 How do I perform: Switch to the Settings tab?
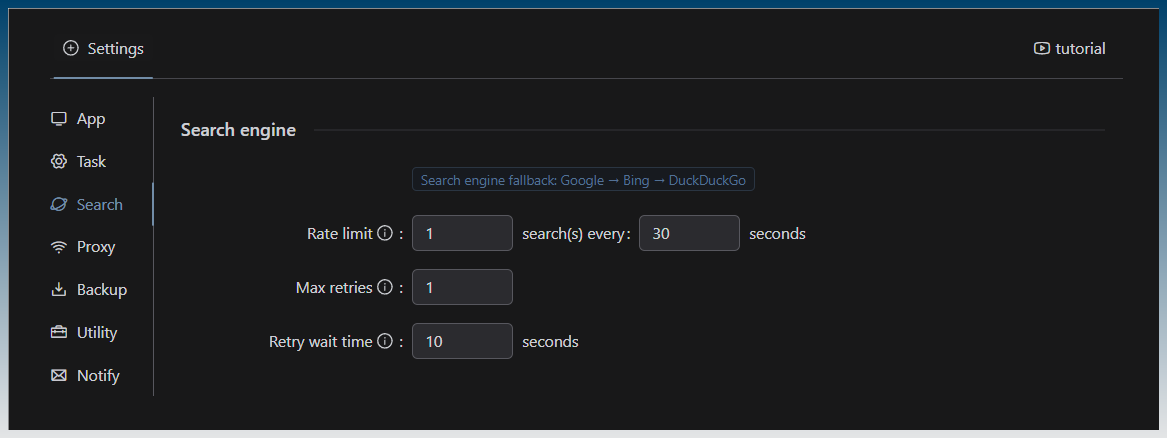click(x=103, y=49)
